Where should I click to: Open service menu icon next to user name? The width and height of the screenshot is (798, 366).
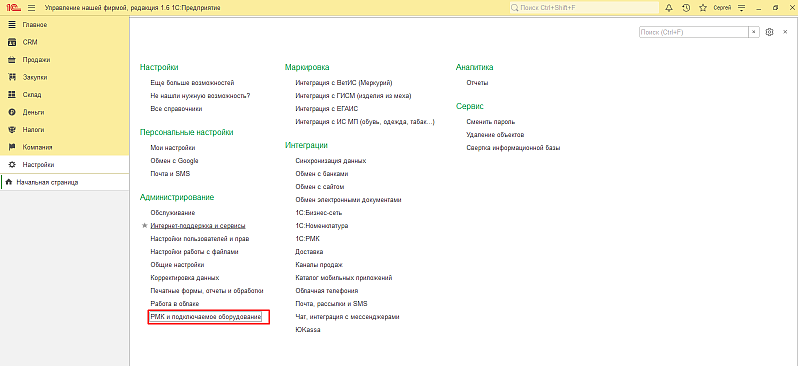742,8
